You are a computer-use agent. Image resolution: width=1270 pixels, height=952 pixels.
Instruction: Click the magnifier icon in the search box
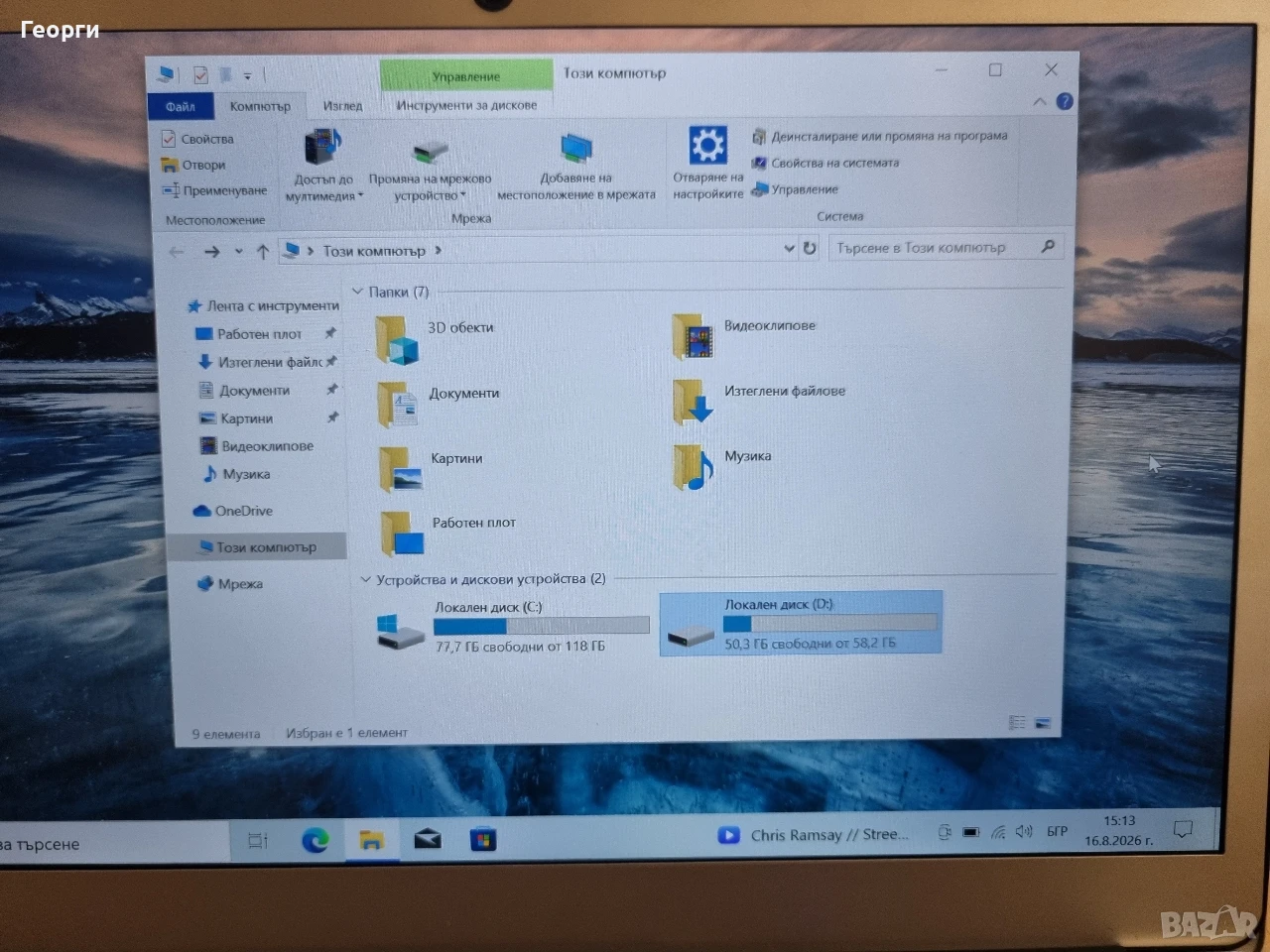[1048, 247]
